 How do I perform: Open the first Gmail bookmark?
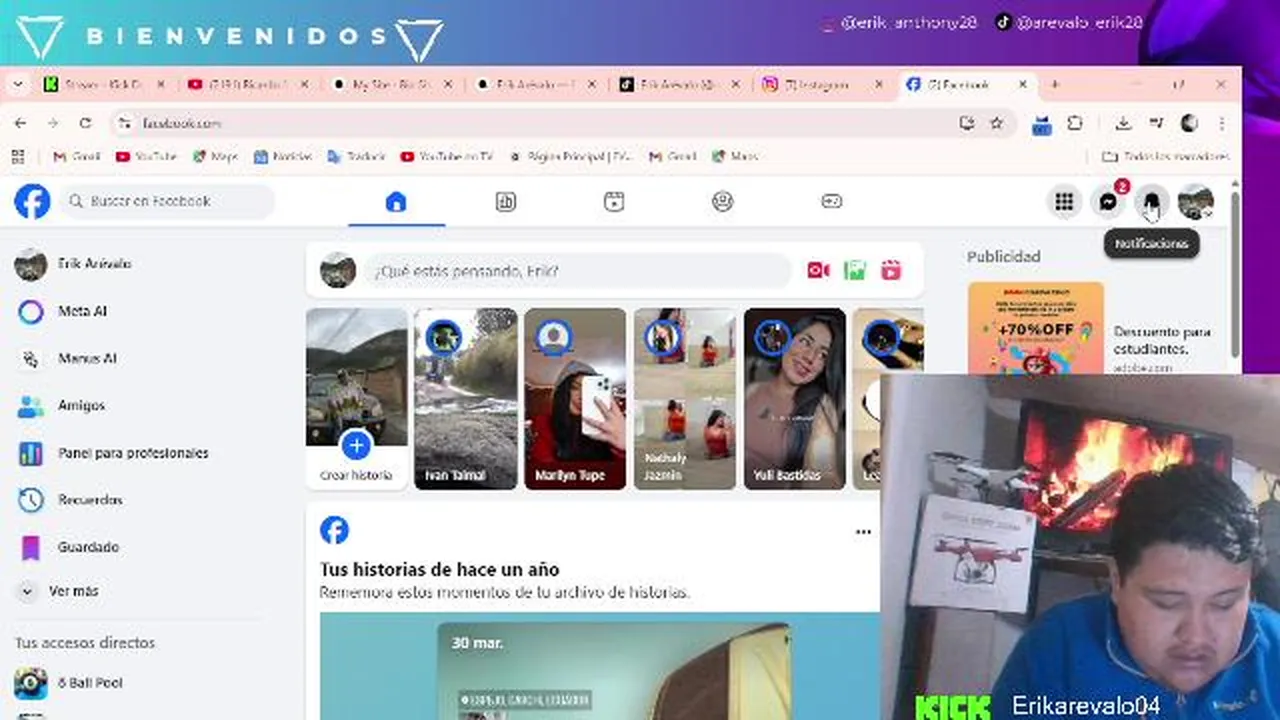click(x=76, y=157)
